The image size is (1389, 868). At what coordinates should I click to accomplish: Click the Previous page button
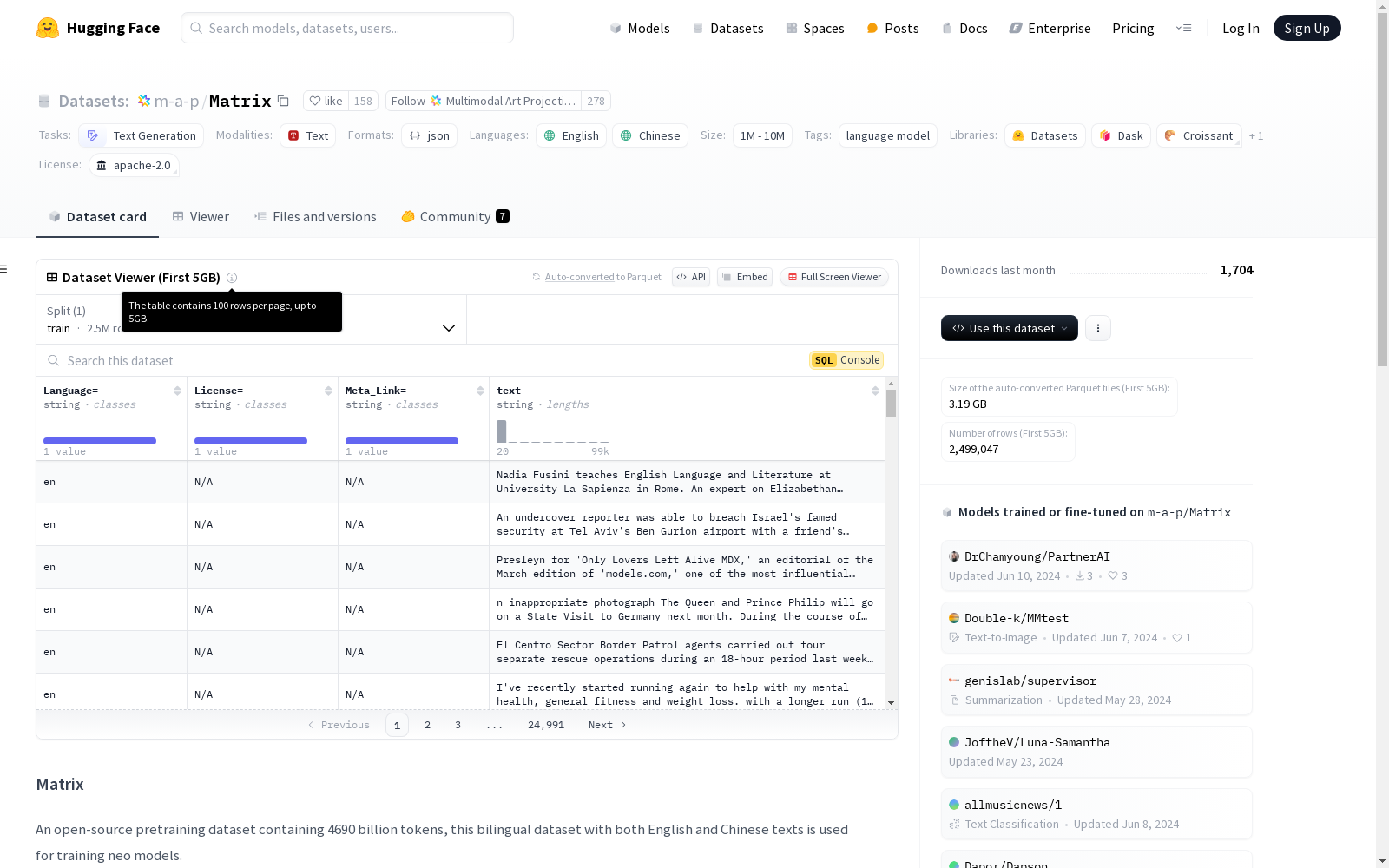pos(339,725)
